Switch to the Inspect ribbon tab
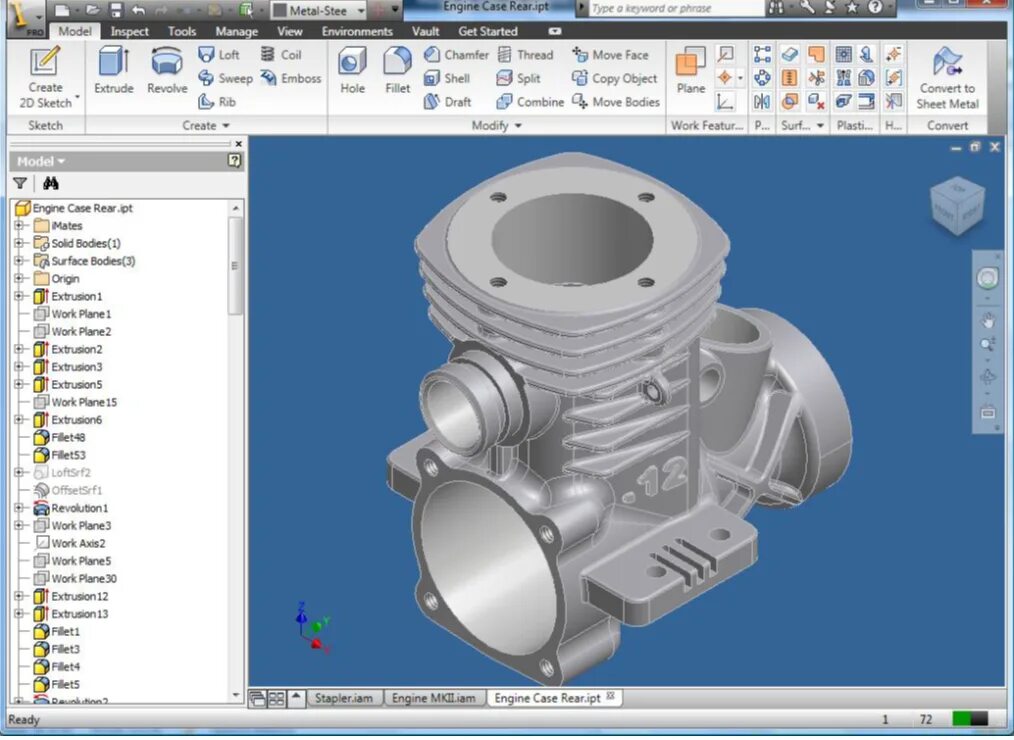1014x740 pixels. coord(129,31)
